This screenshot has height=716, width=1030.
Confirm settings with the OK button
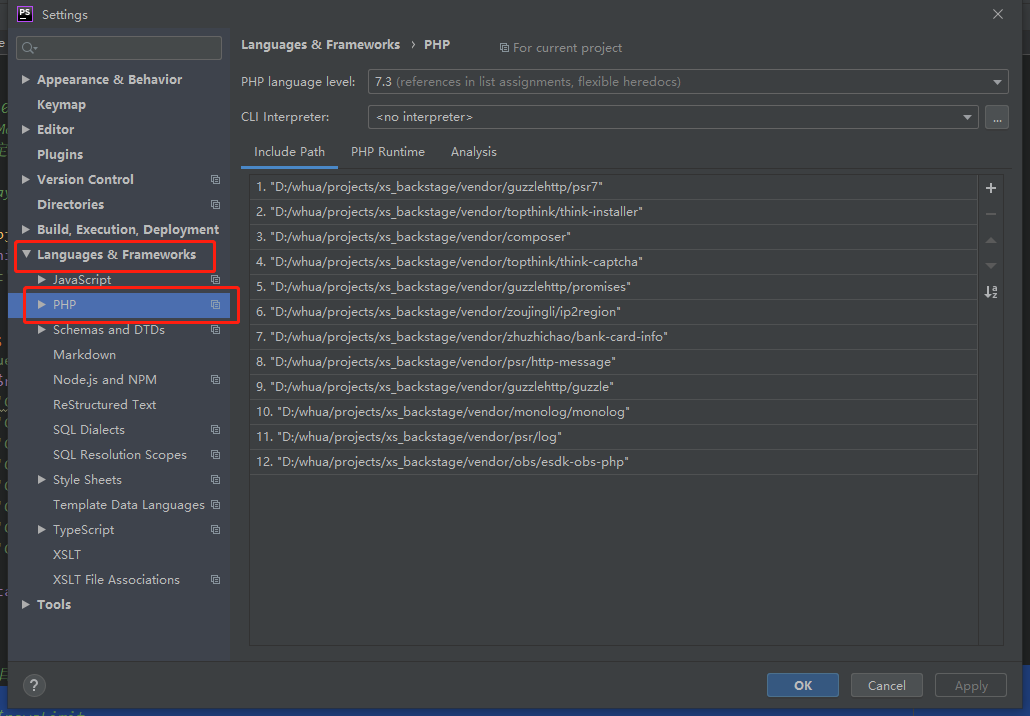[802, 685]
